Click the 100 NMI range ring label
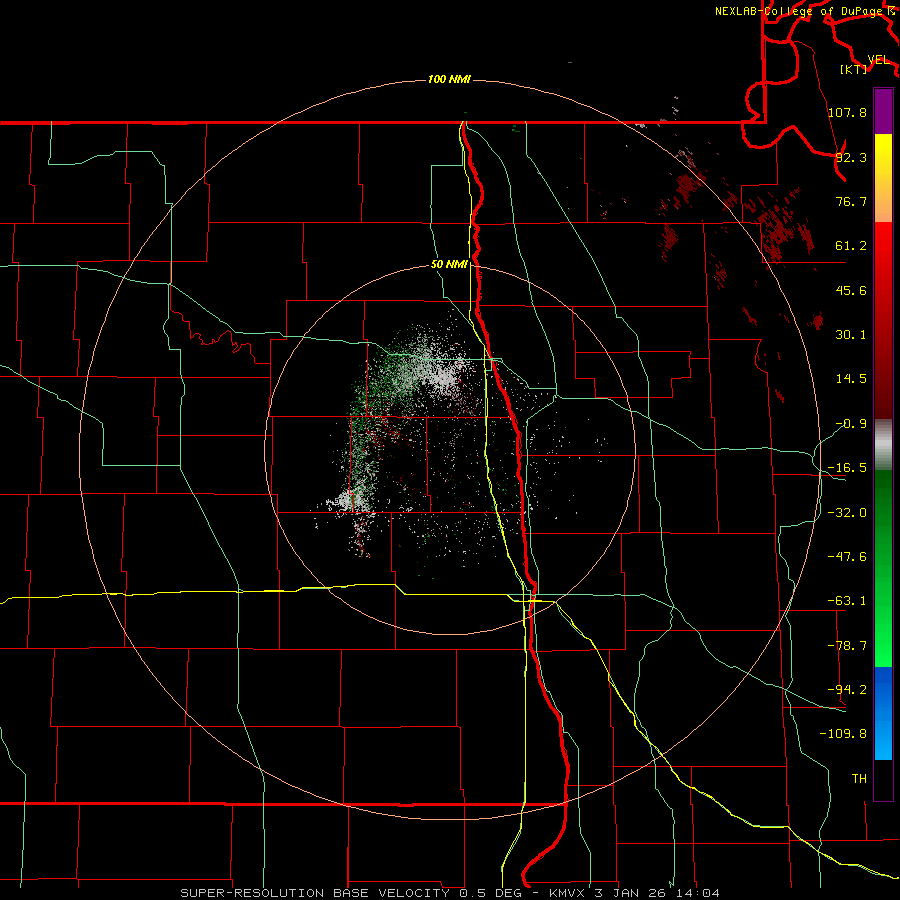Image resolution: width=900 pixels, height=900 pixels. (449, 79)
